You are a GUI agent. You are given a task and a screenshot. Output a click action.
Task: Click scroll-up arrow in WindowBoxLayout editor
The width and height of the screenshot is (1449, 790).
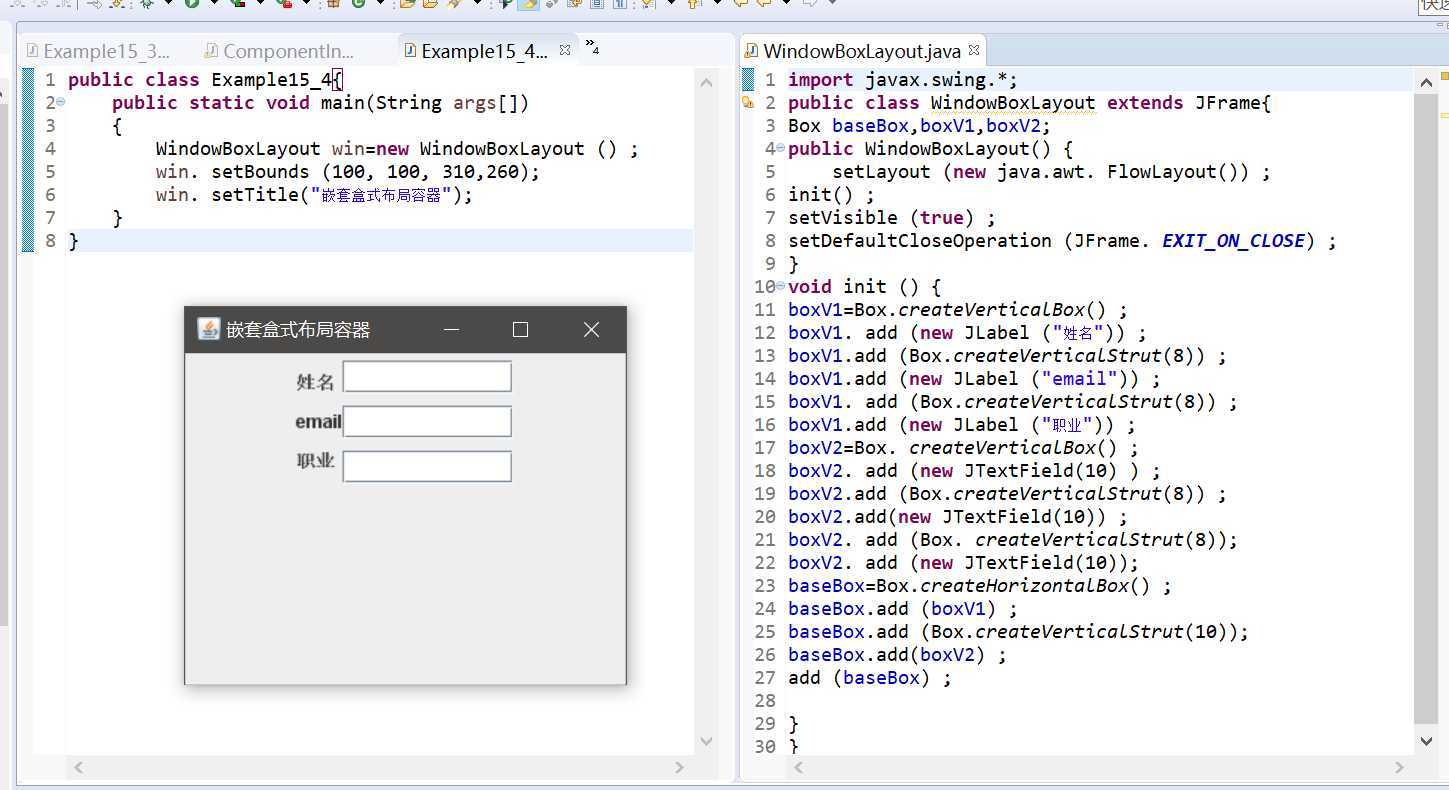tap(1426, 82)
